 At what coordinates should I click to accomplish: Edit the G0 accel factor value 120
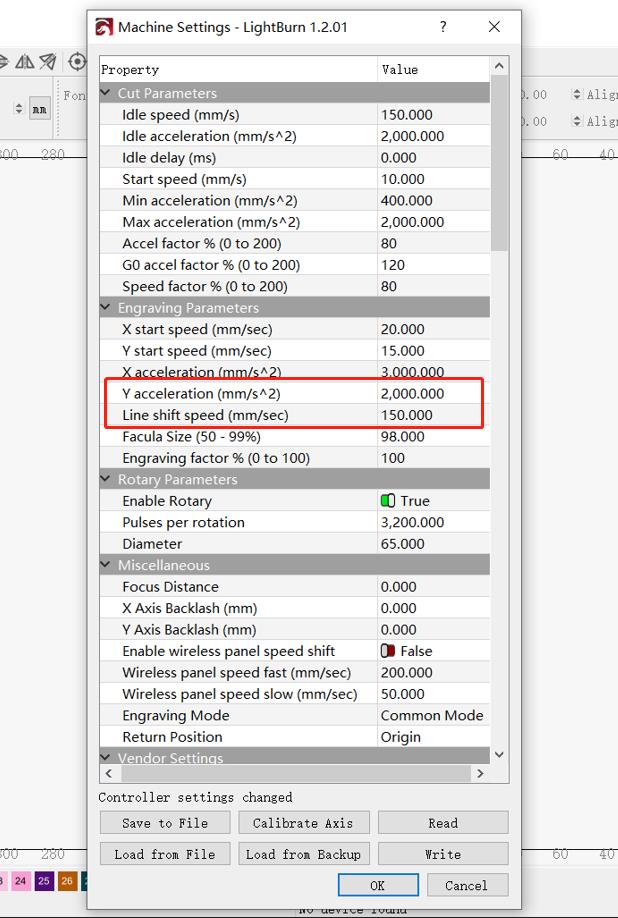coord(434,265)
